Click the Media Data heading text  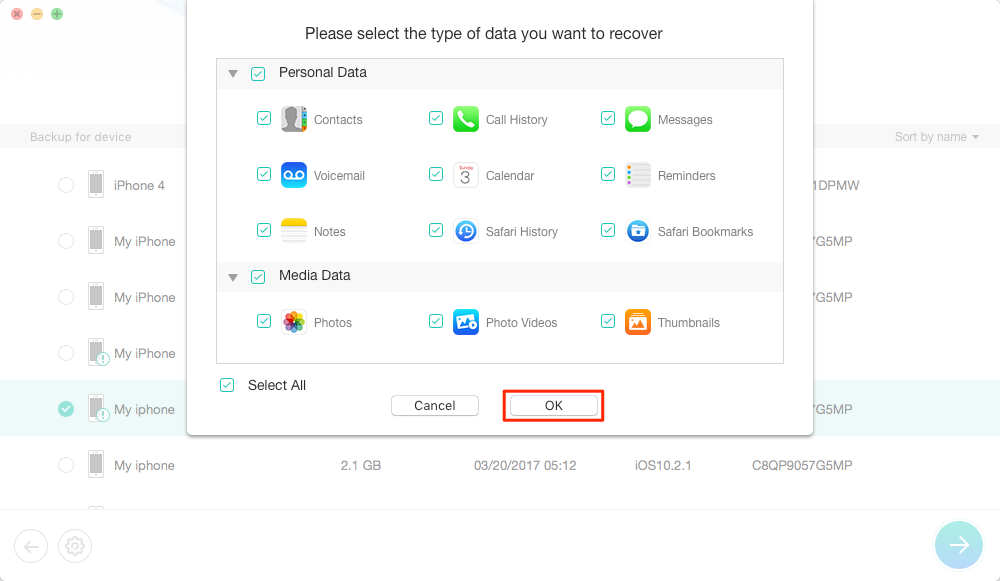point(314,276)
